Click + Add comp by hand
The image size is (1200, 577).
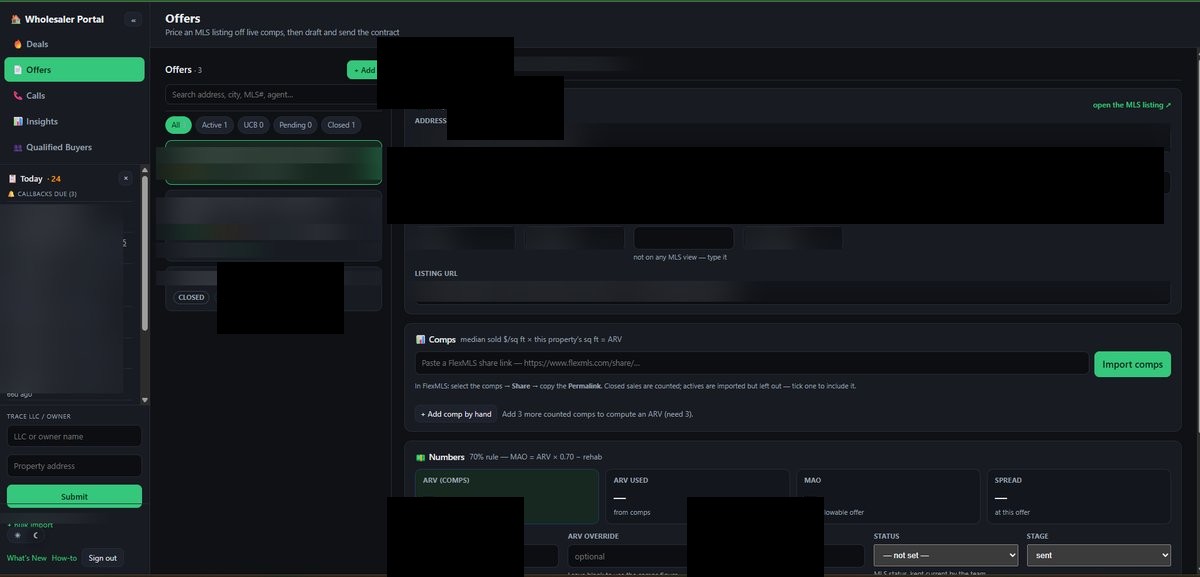(456, 414)
